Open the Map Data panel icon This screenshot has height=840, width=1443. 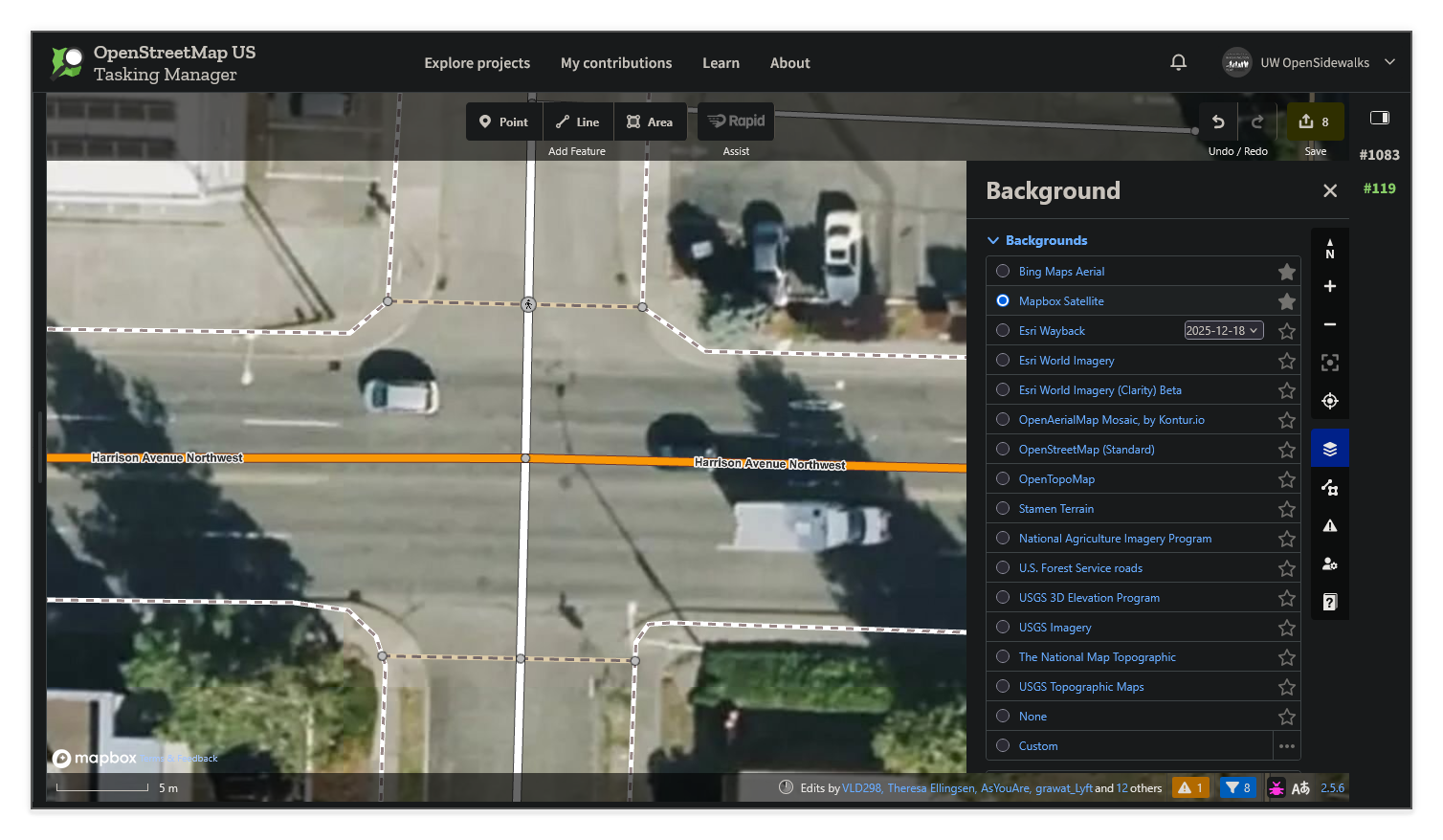pyautogui.click(x=1329, y=487)
